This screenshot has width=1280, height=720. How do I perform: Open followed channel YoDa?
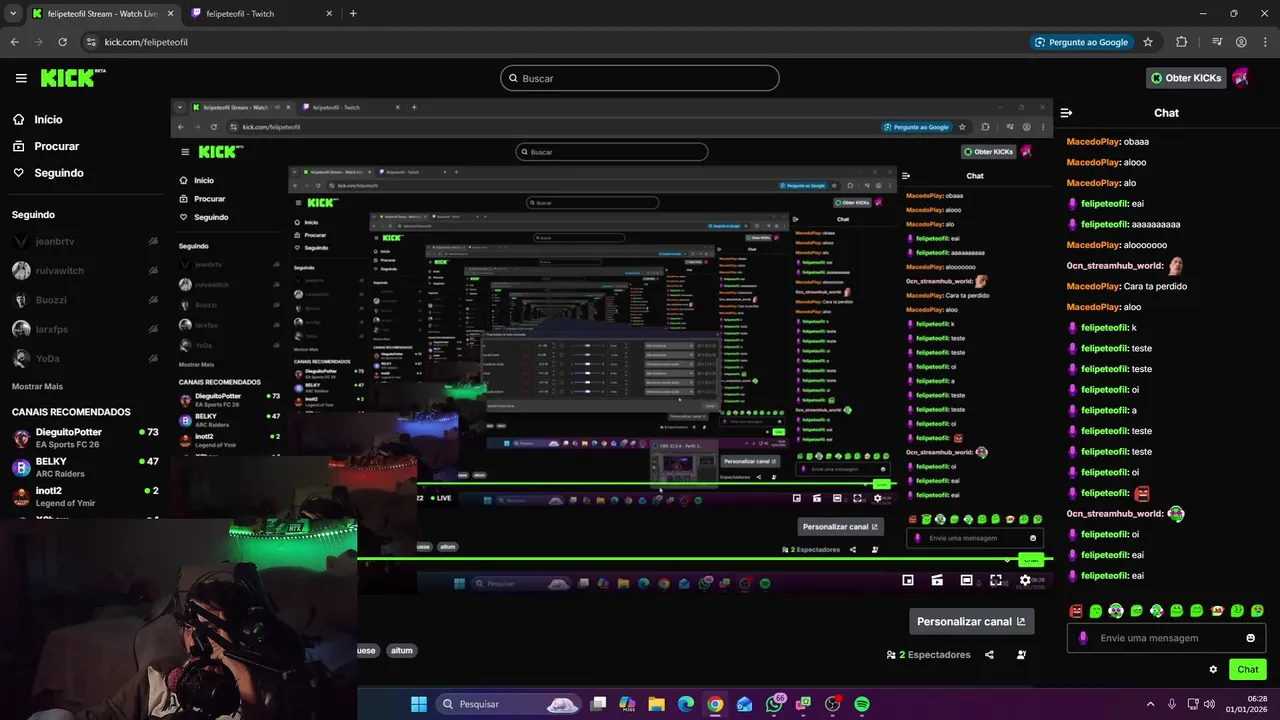85,358
